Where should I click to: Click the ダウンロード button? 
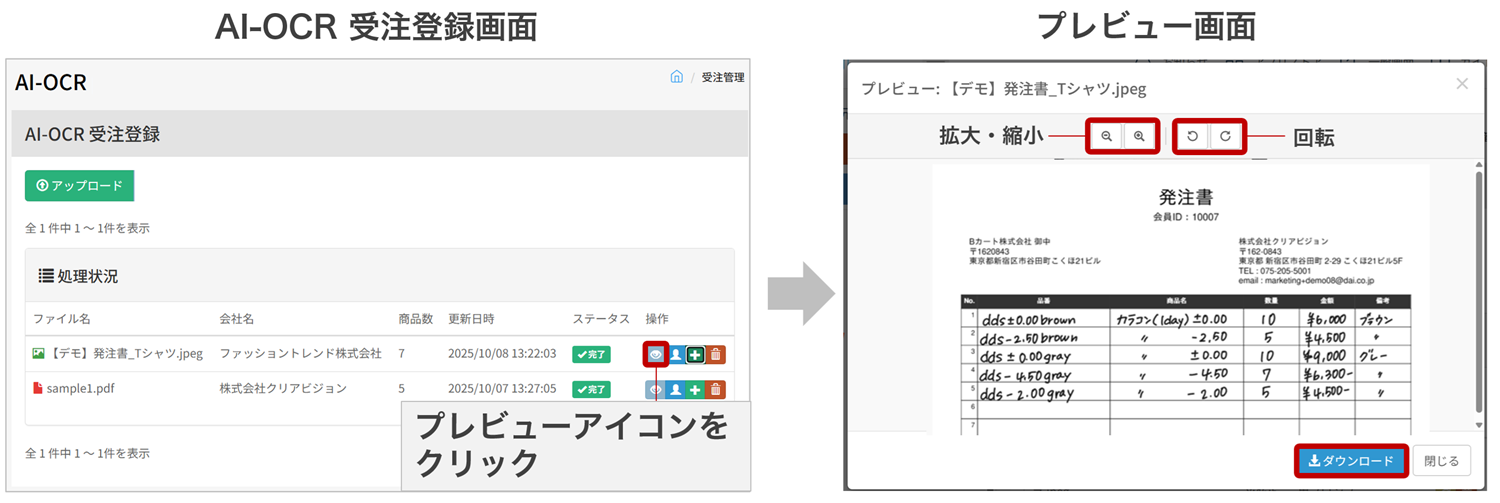point(1352,461)
